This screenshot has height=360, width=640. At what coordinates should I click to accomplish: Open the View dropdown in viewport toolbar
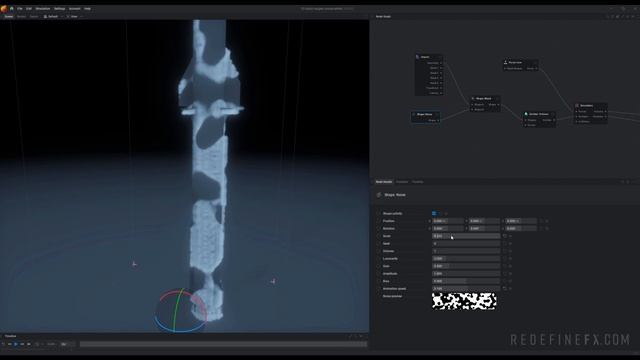pos(73,17)
